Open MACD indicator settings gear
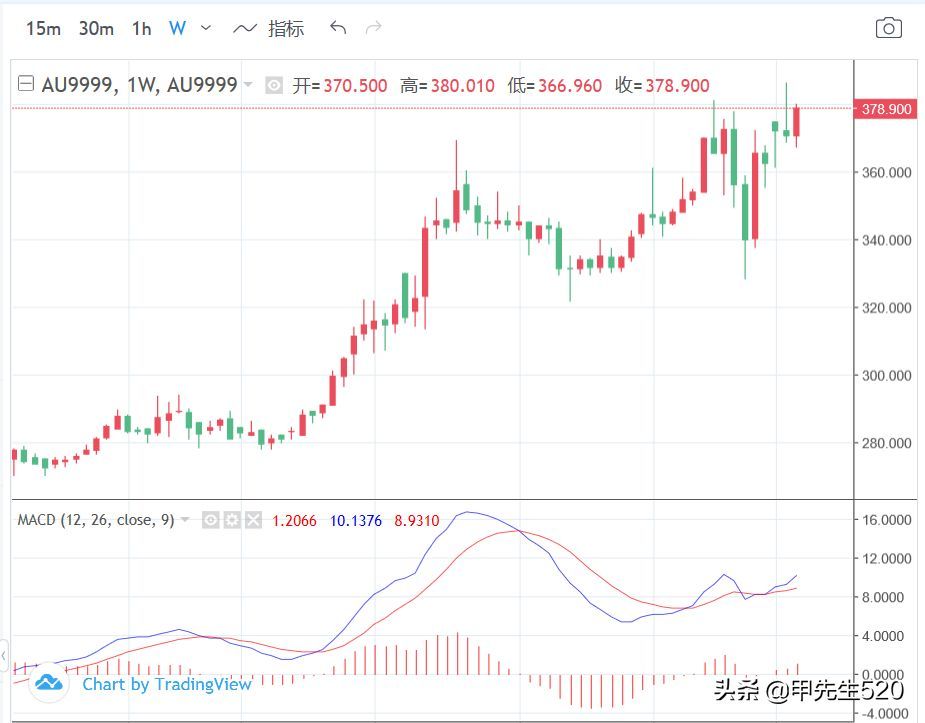The height and width of the screenshot is (723, 925). click(x=232, y=520)
